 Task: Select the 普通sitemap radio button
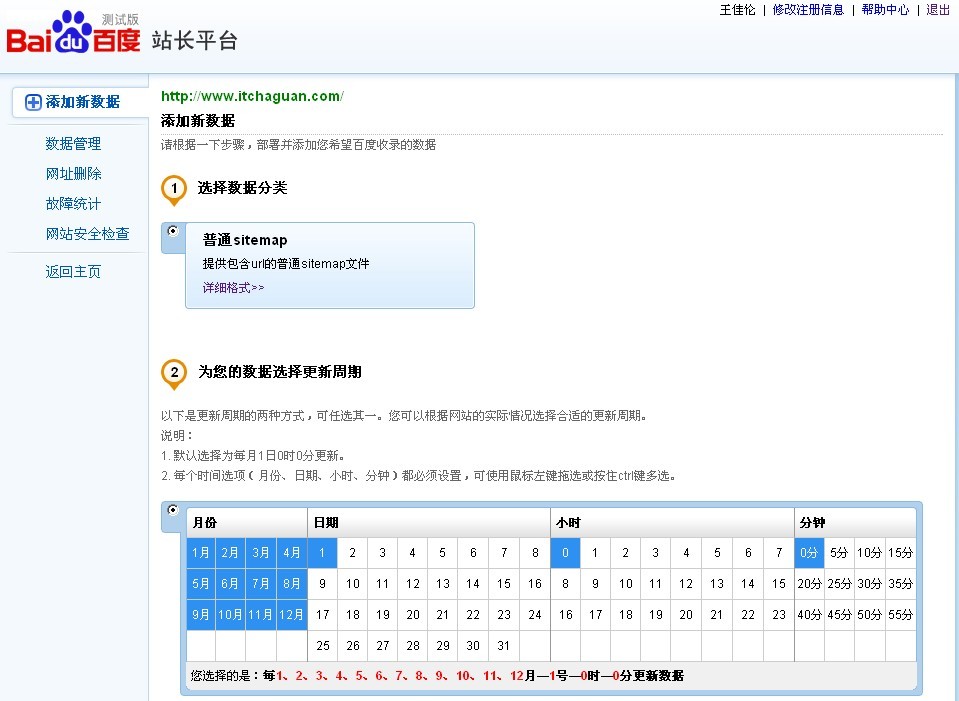tap(173, 231)
